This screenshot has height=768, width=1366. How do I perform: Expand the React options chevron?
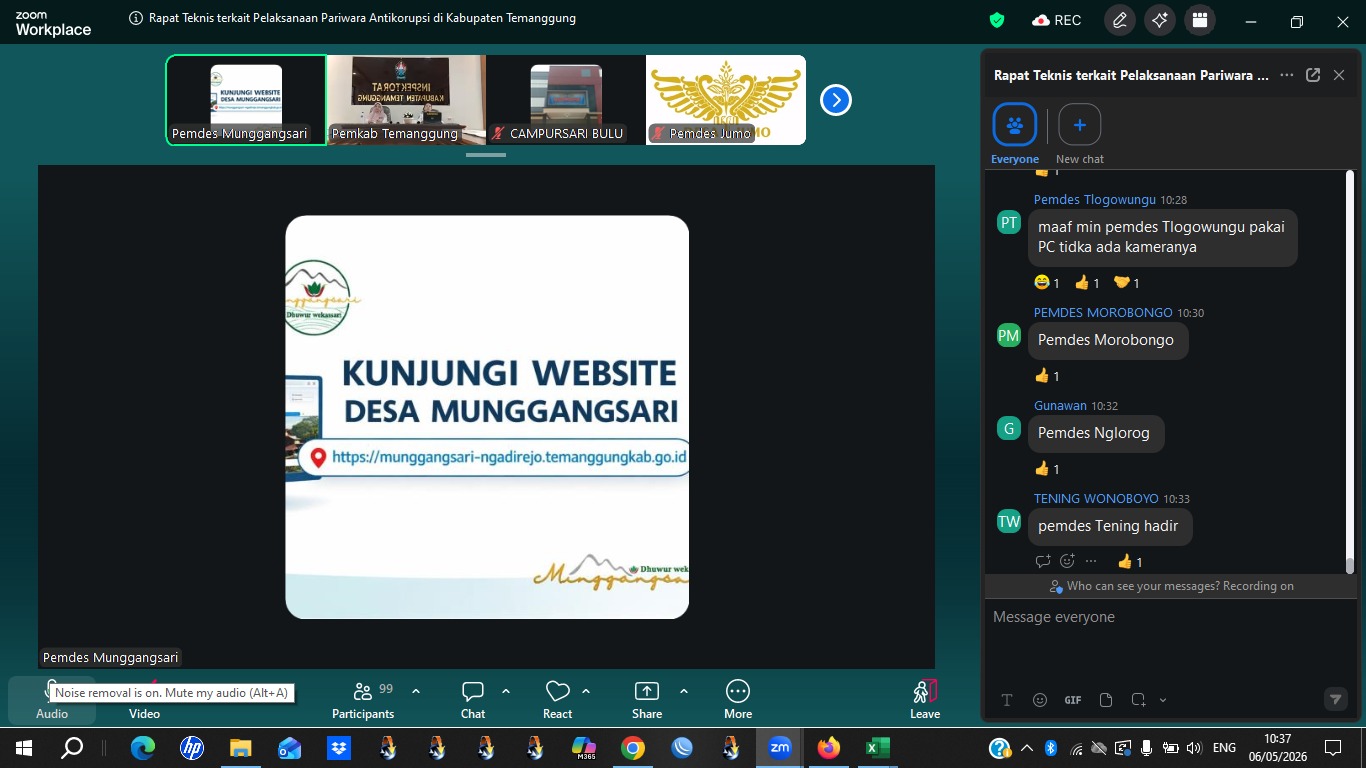coord(586,691)
